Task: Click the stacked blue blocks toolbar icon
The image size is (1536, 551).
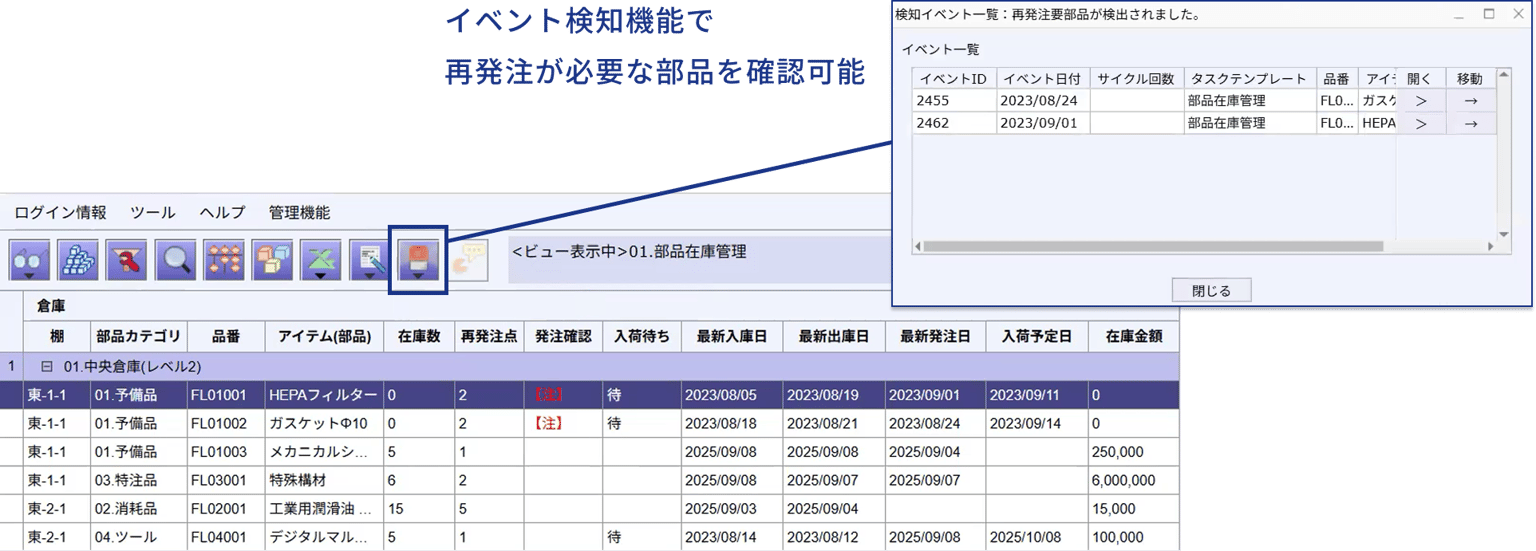Action: tap(78, 260)
